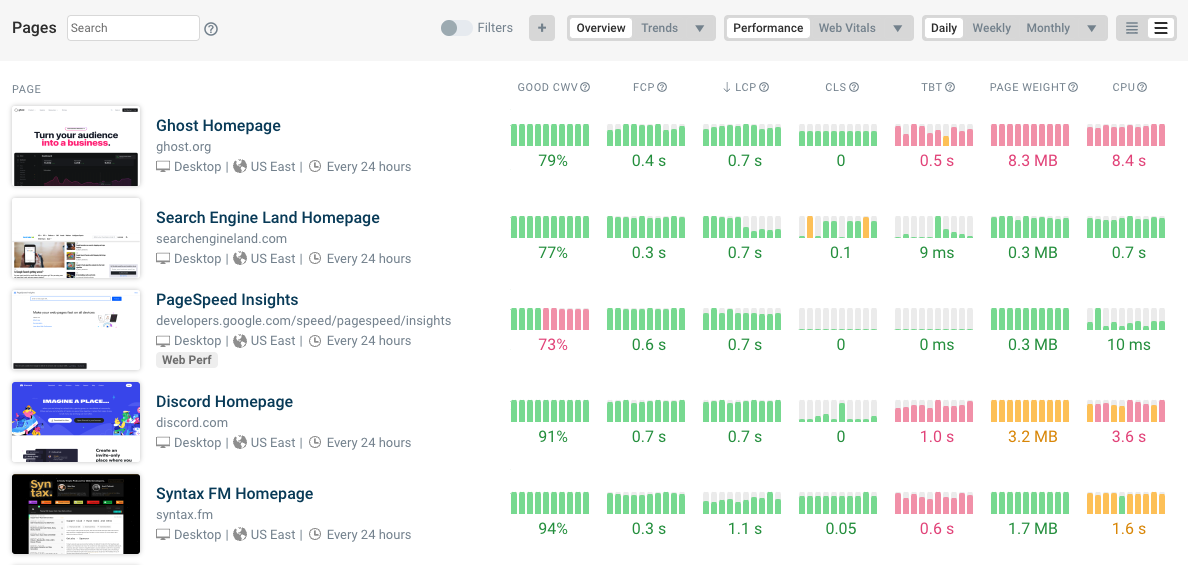Open the Page Weight help icon
1188x565 pixels.
1073,88
